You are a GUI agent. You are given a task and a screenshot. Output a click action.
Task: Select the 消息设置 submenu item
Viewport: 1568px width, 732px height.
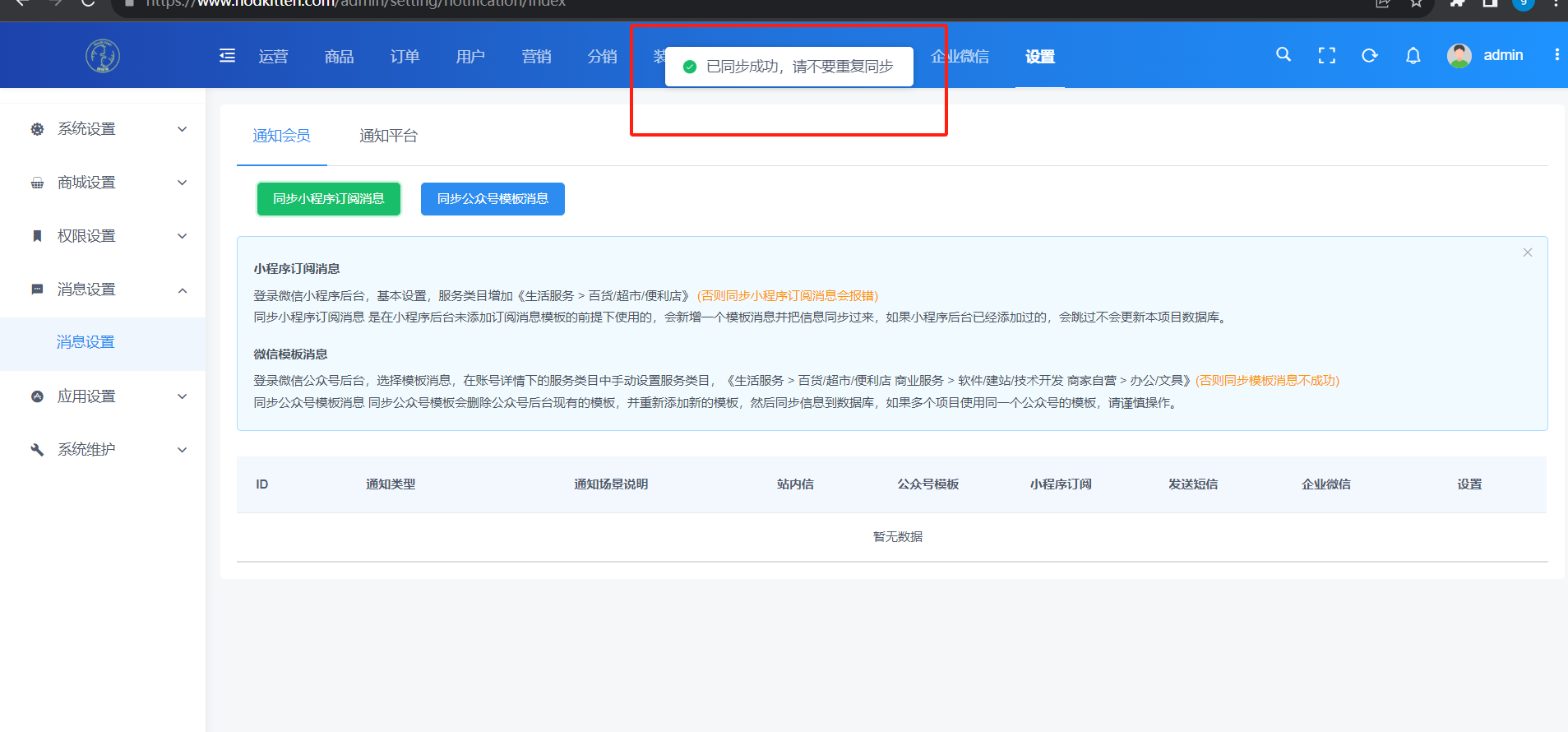click(x=103, y=342)
